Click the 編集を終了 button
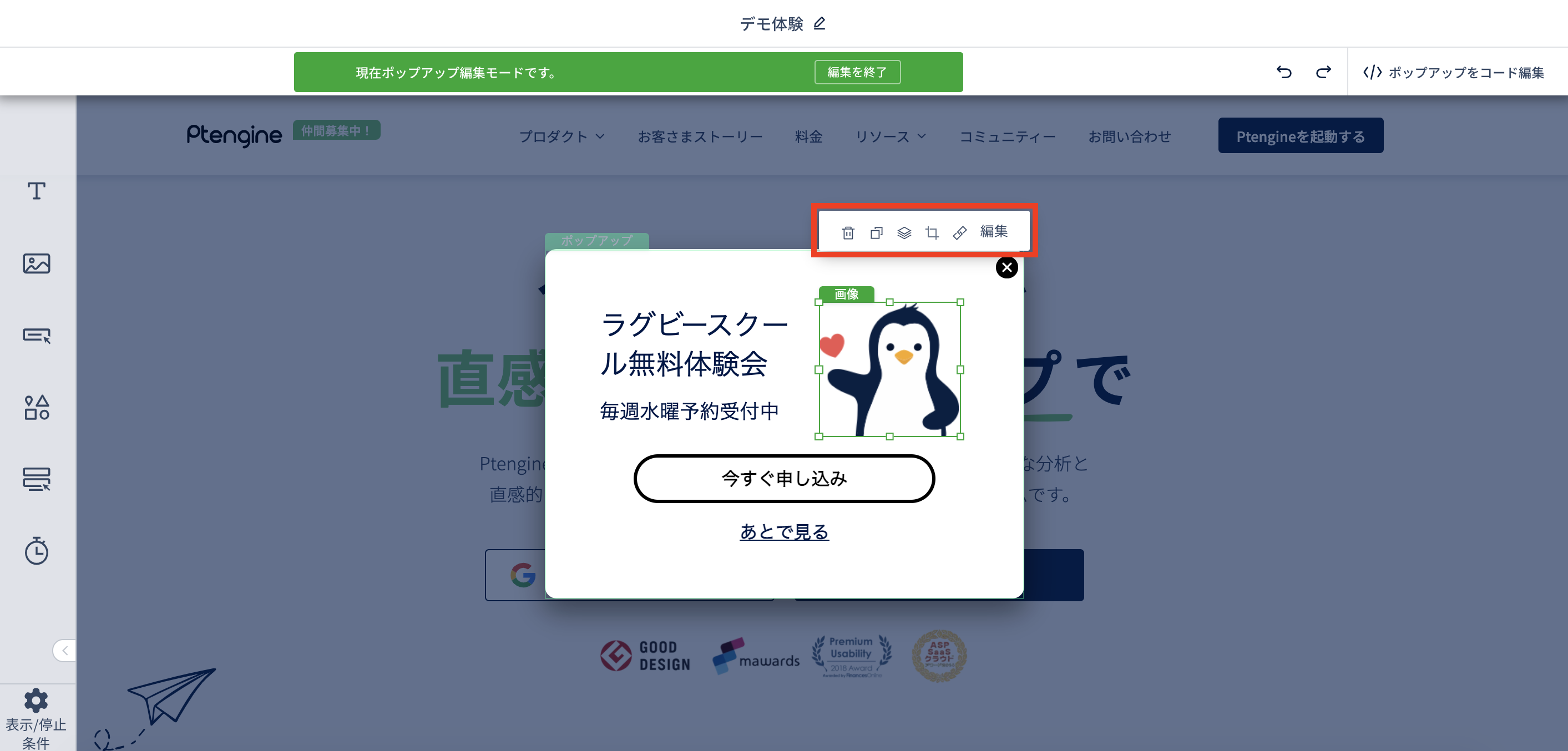Screen dimensions: 1568x751 pos(857,72)
